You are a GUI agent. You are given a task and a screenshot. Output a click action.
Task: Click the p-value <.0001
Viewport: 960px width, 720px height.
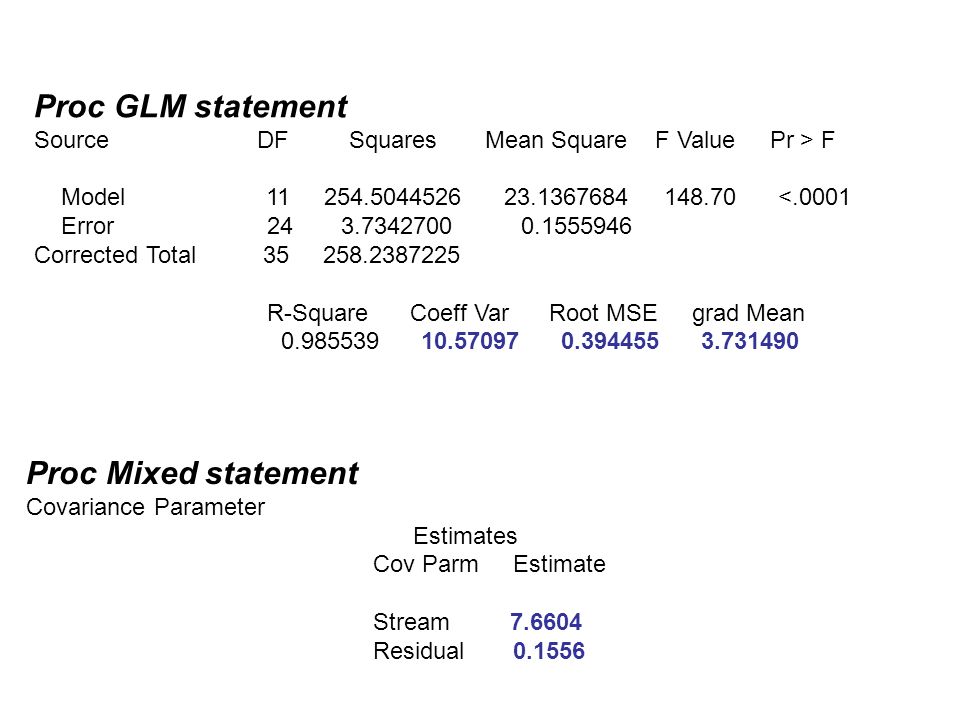pos(814,197)
